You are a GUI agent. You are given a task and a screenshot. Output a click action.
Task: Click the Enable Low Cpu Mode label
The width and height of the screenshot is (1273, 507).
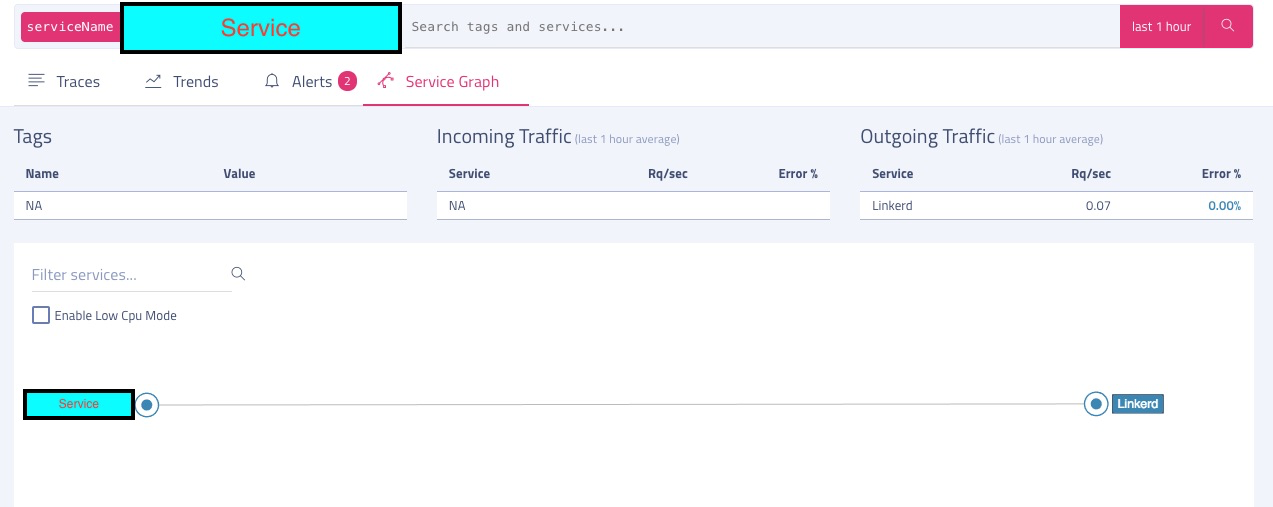coord(115,316)
